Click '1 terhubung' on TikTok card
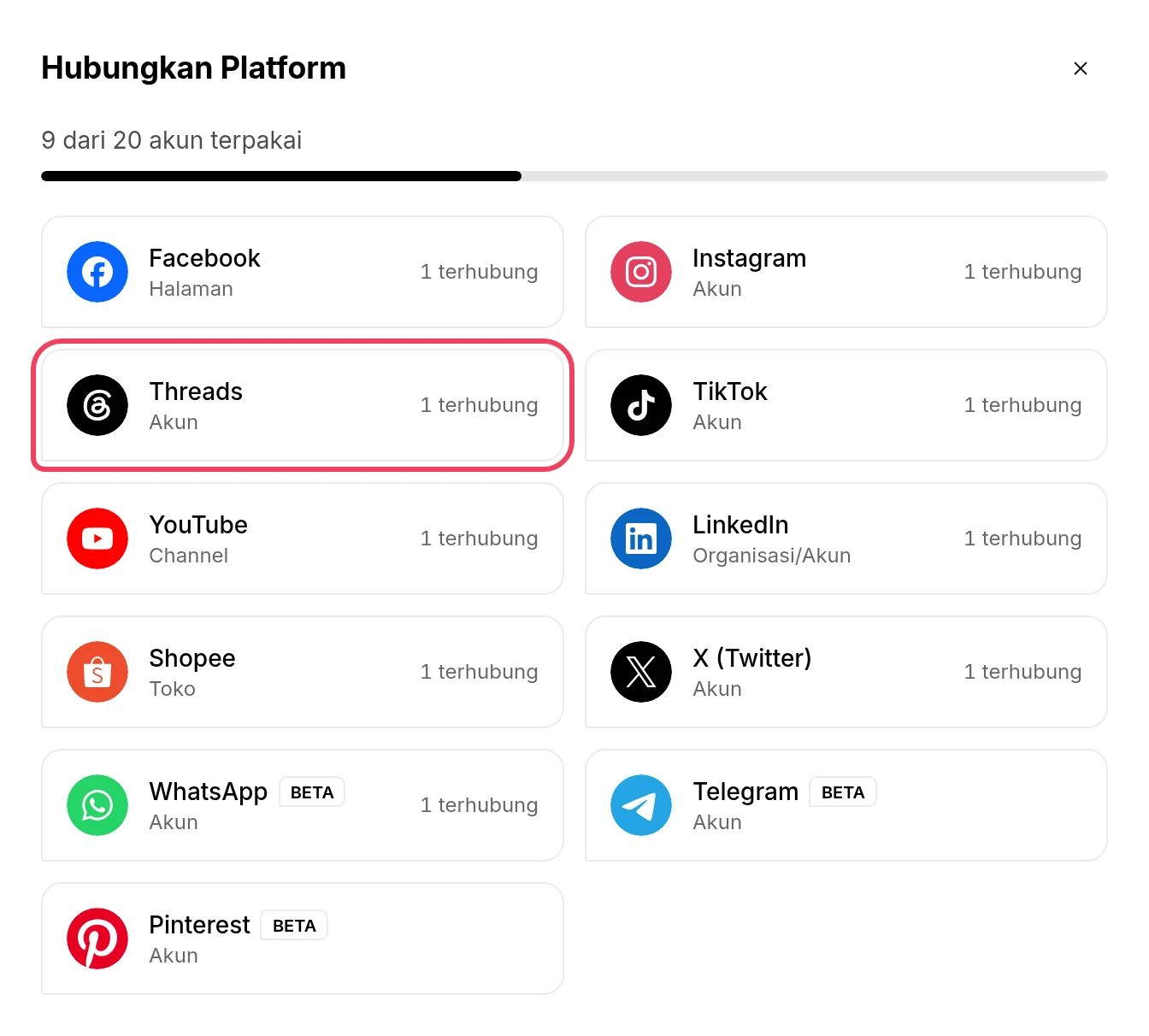This screenshot has height=1036, width=1149. [1022, 405]
